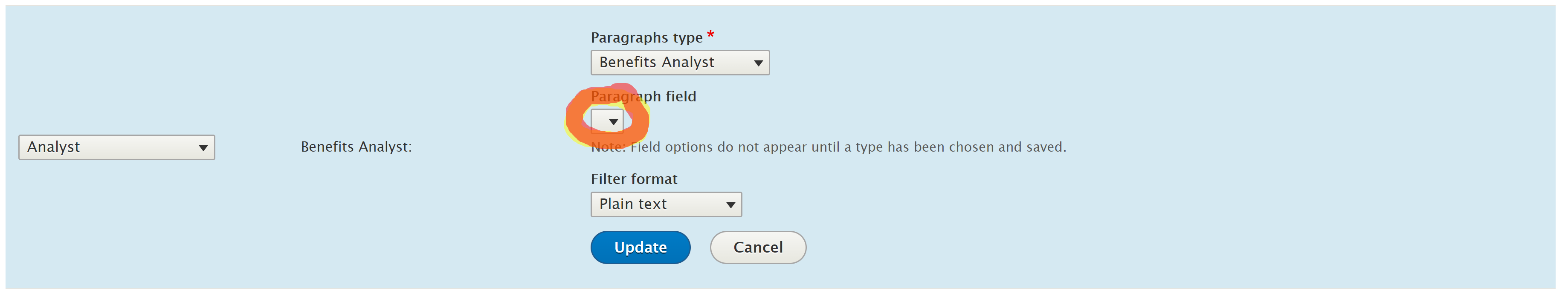Expand the Paragraphs type dropdown
This screenshot has height=296, width=1568.
680,63
